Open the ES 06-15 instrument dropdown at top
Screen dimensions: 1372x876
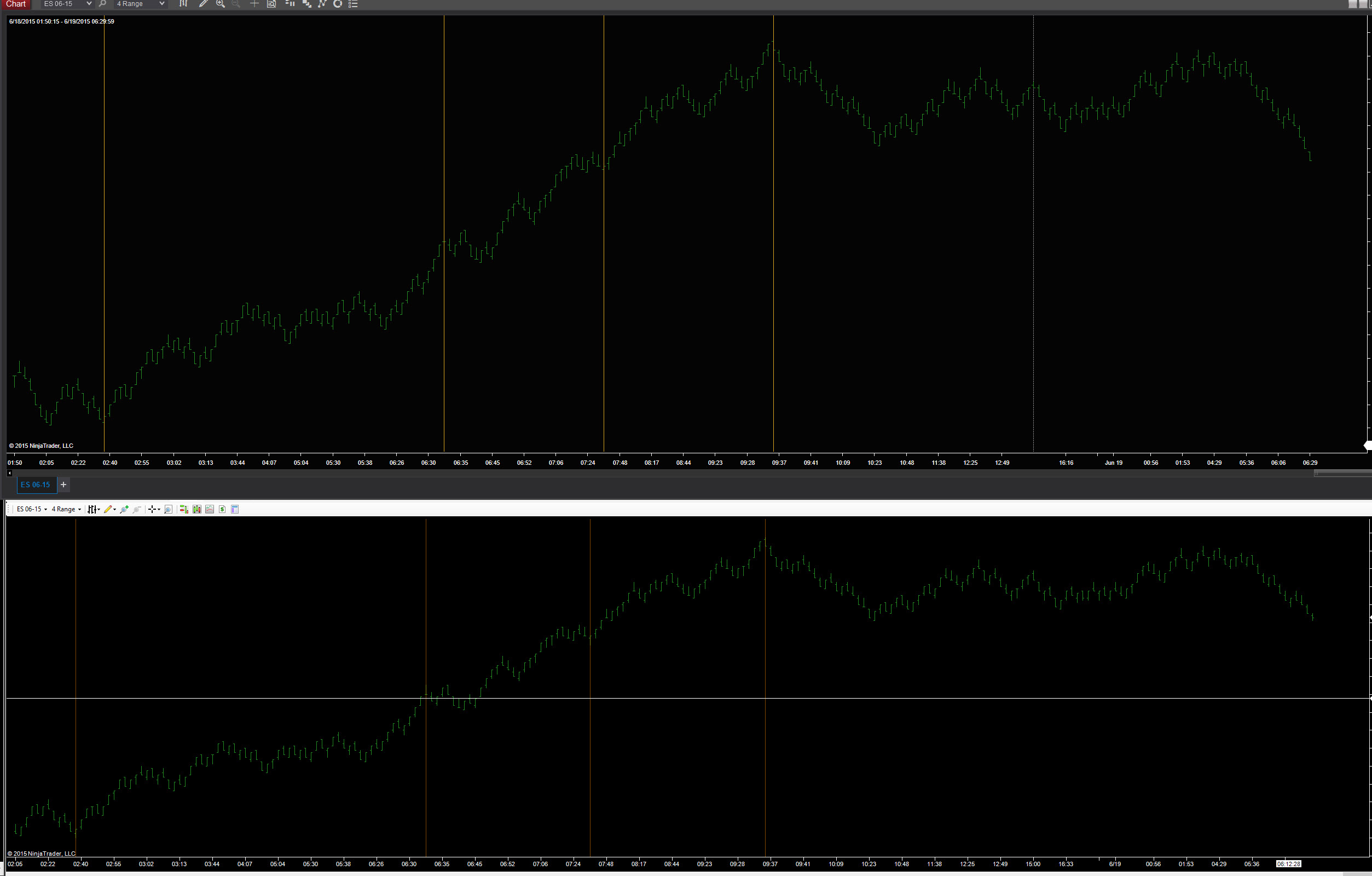click(x=67, y=4)
